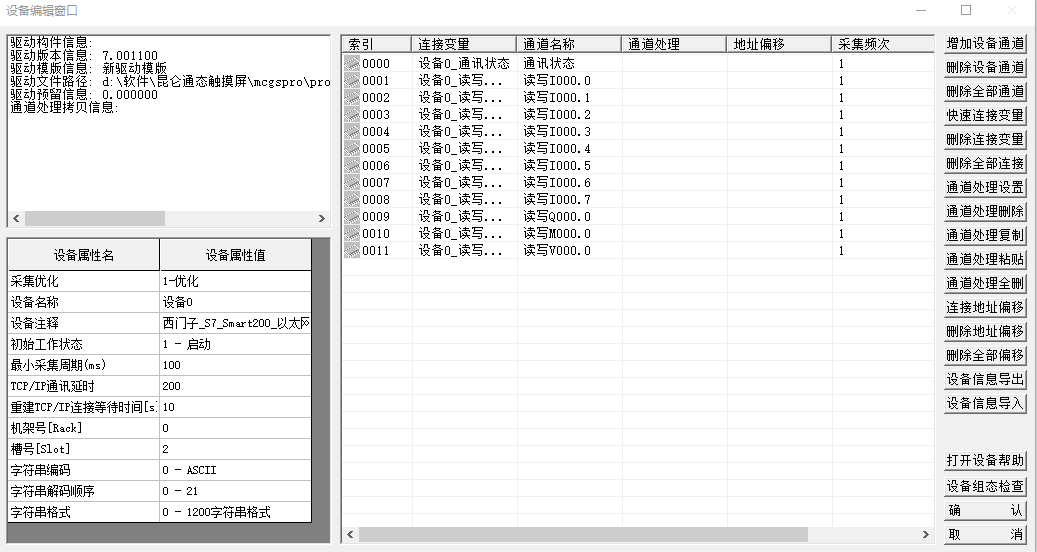1037x552 pixels.
Task: Open 字符串解码顺序 value 0 - 21
Action: pyautogui.click(x=235, y=491)
